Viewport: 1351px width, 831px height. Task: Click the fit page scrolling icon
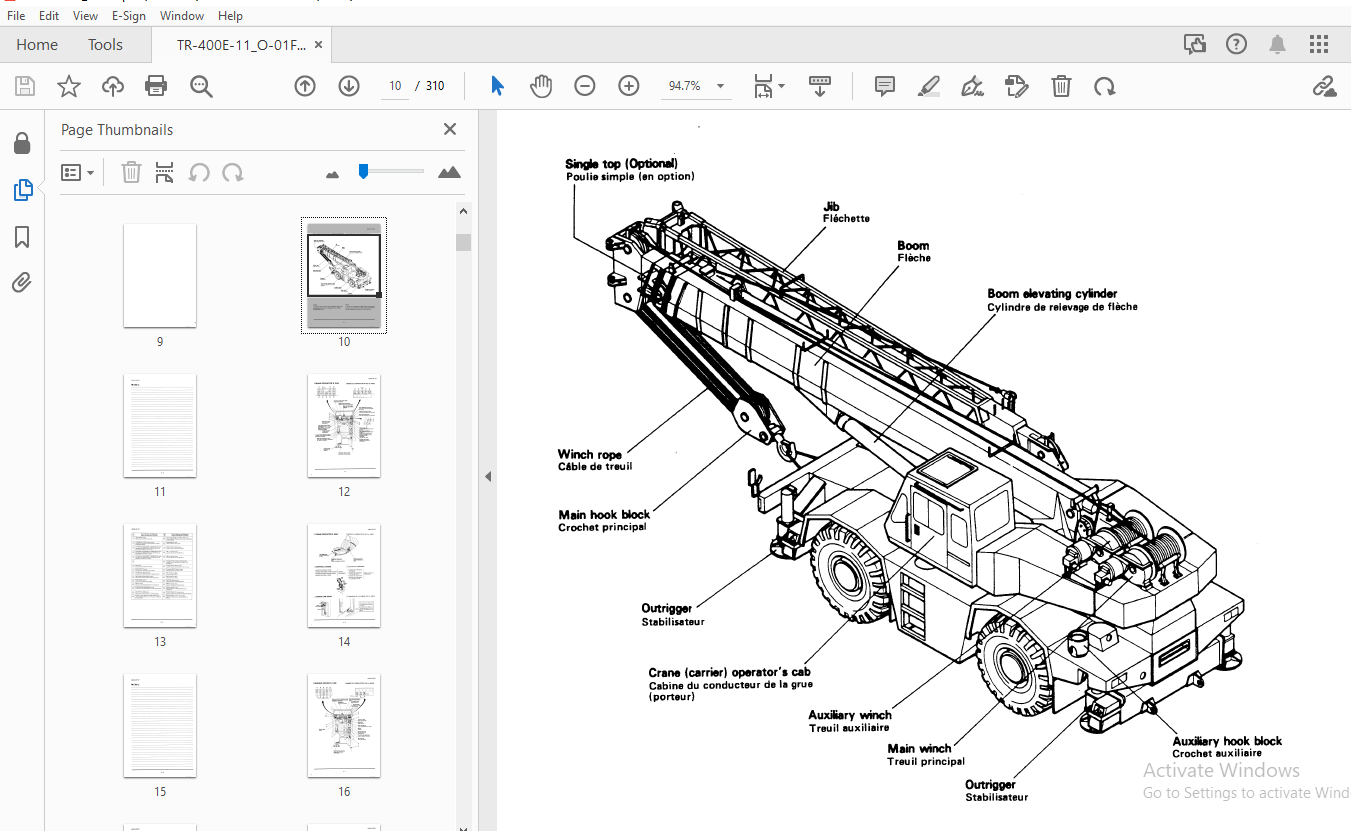[764, 86]
